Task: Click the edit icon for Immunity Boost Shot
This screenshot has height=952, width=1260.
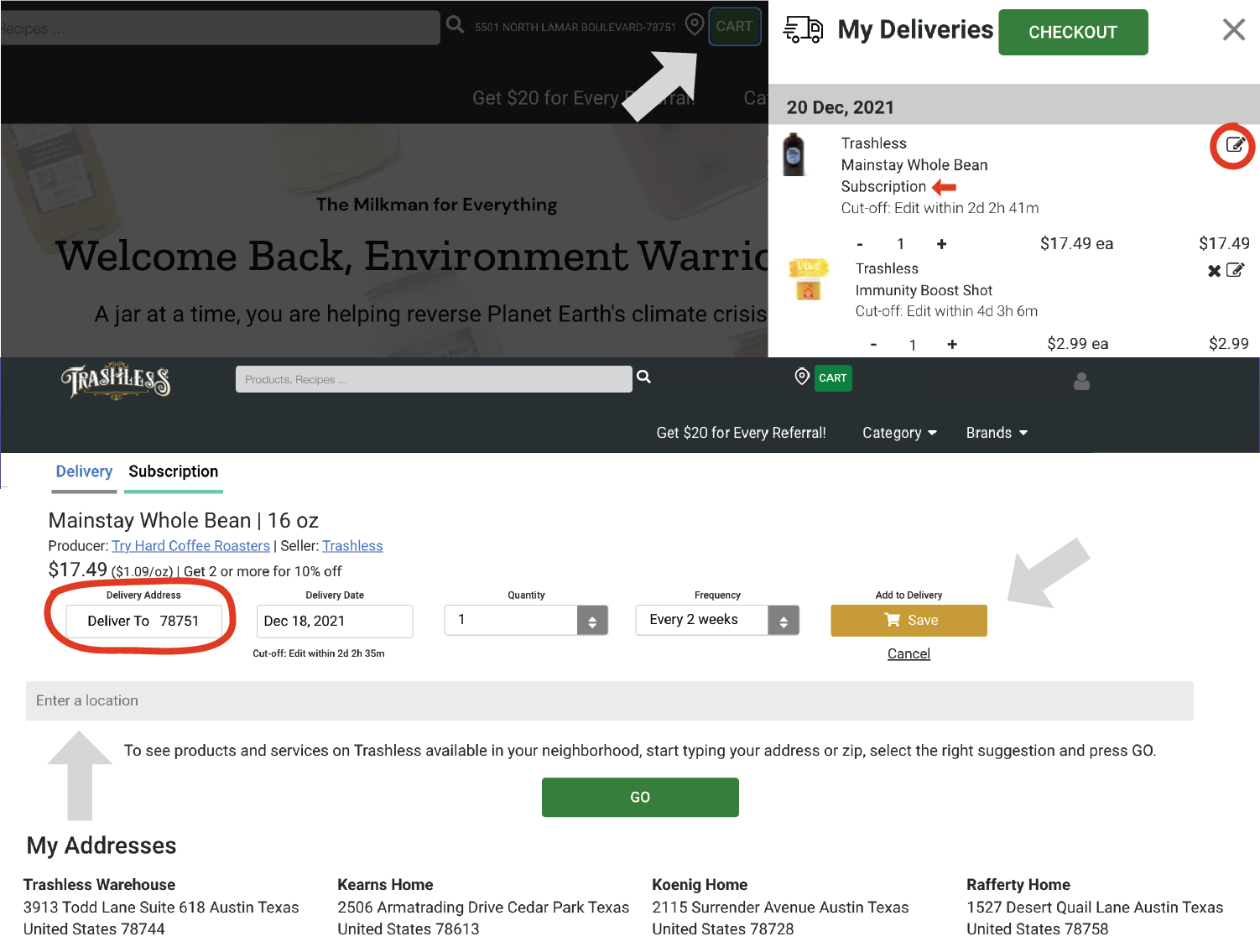Action: point(1236,270)
